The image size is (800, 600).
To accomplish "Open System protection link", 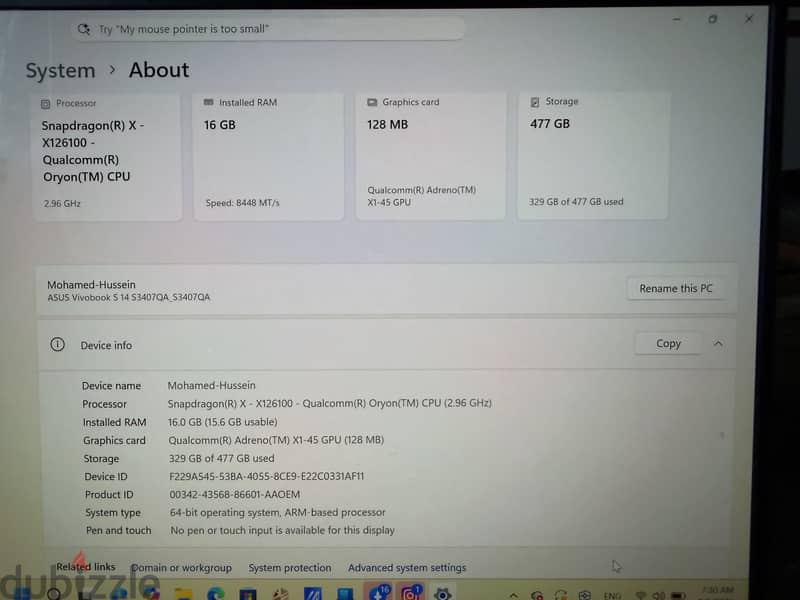I will (290, 567).
